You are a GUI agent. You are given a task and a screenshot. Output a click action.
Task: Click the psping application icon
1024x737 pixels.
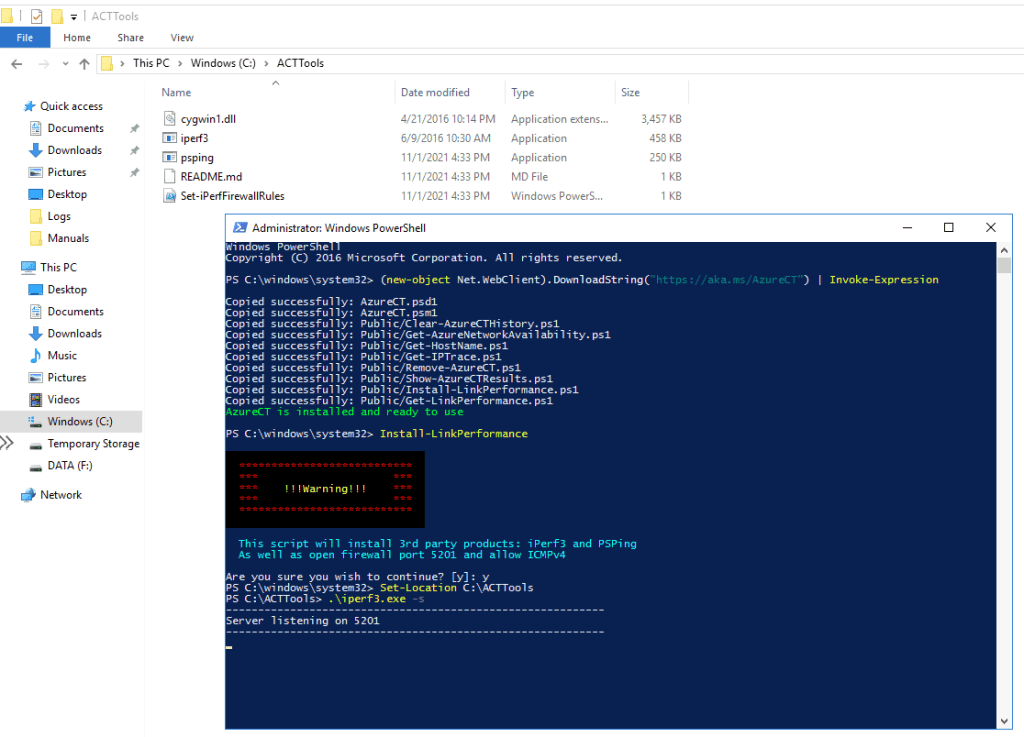(x=169, y=157)
